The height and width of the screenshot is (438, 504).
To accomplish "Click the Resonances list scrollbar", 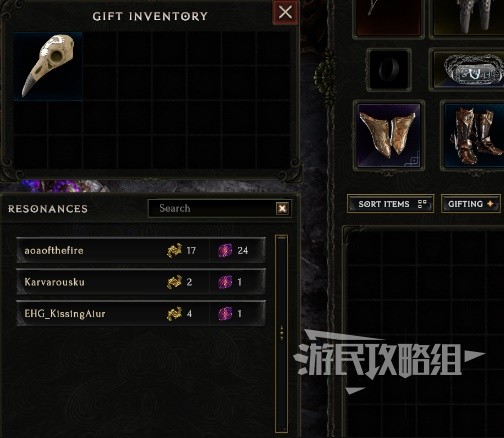I will (x=281, y=333).
